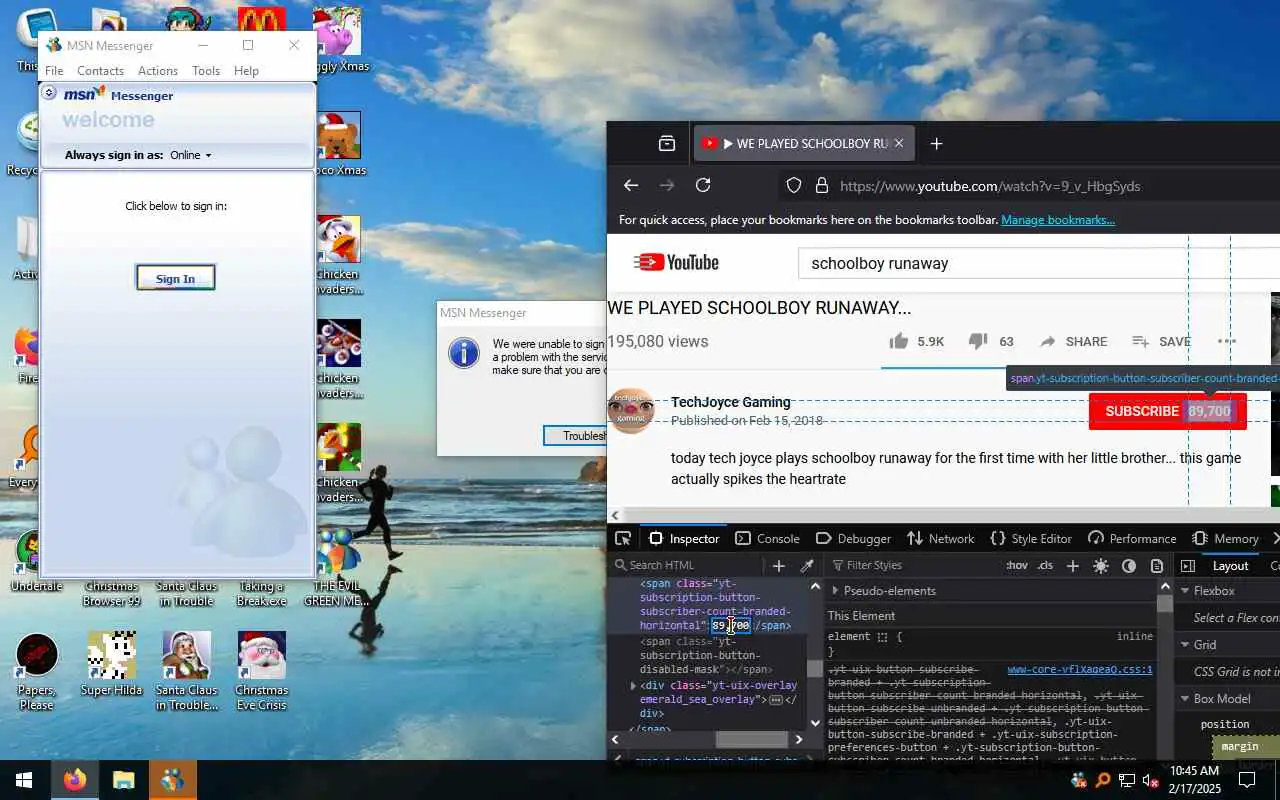This screenshot has width=1280, height=800.
Task: Toggle light color scheme simulation sun icon
Action: point(1101,565)
